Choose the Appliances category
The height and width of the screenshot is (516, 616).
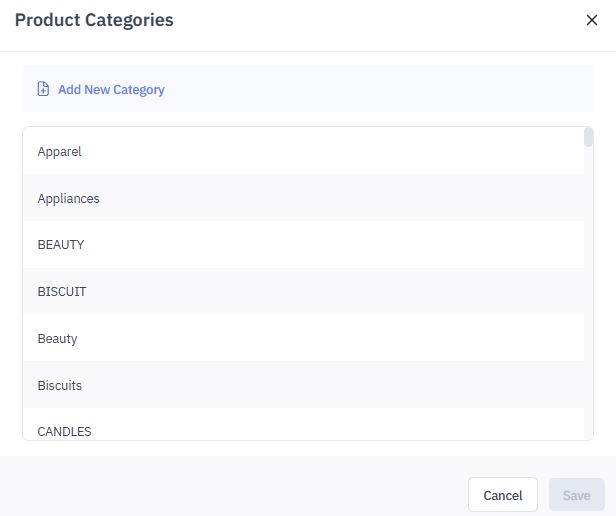(69, 198)
